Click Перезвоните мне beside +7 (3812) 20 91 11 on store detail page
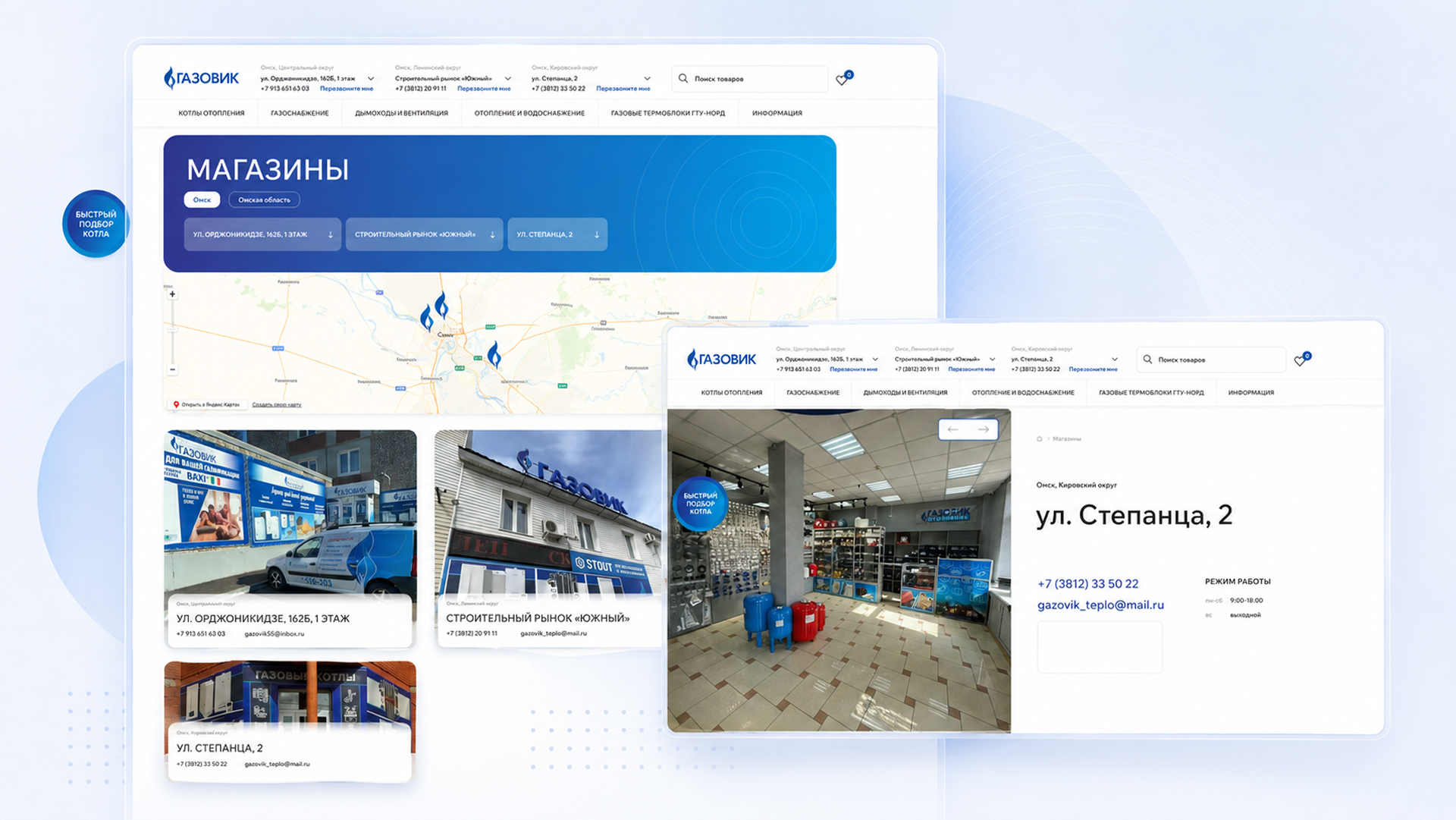 point(971,369)
